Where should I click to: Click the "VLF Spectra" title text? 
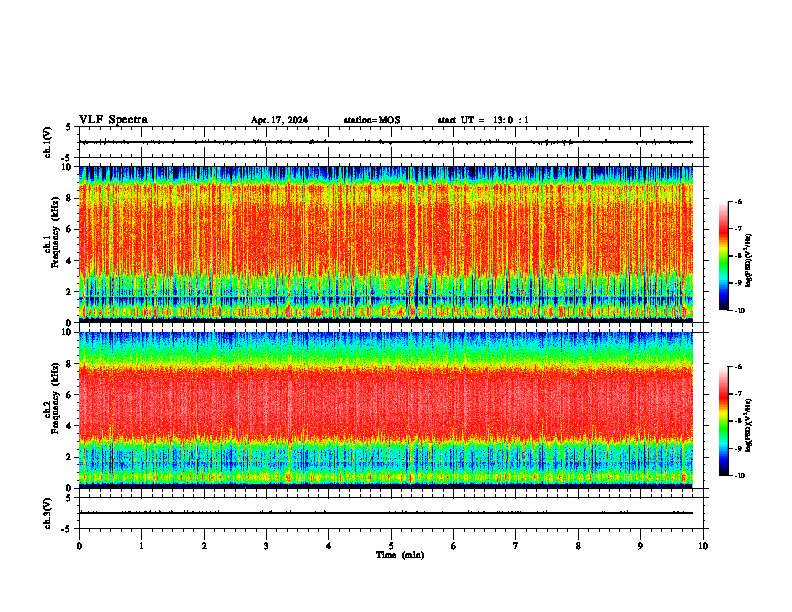point(113,120)
